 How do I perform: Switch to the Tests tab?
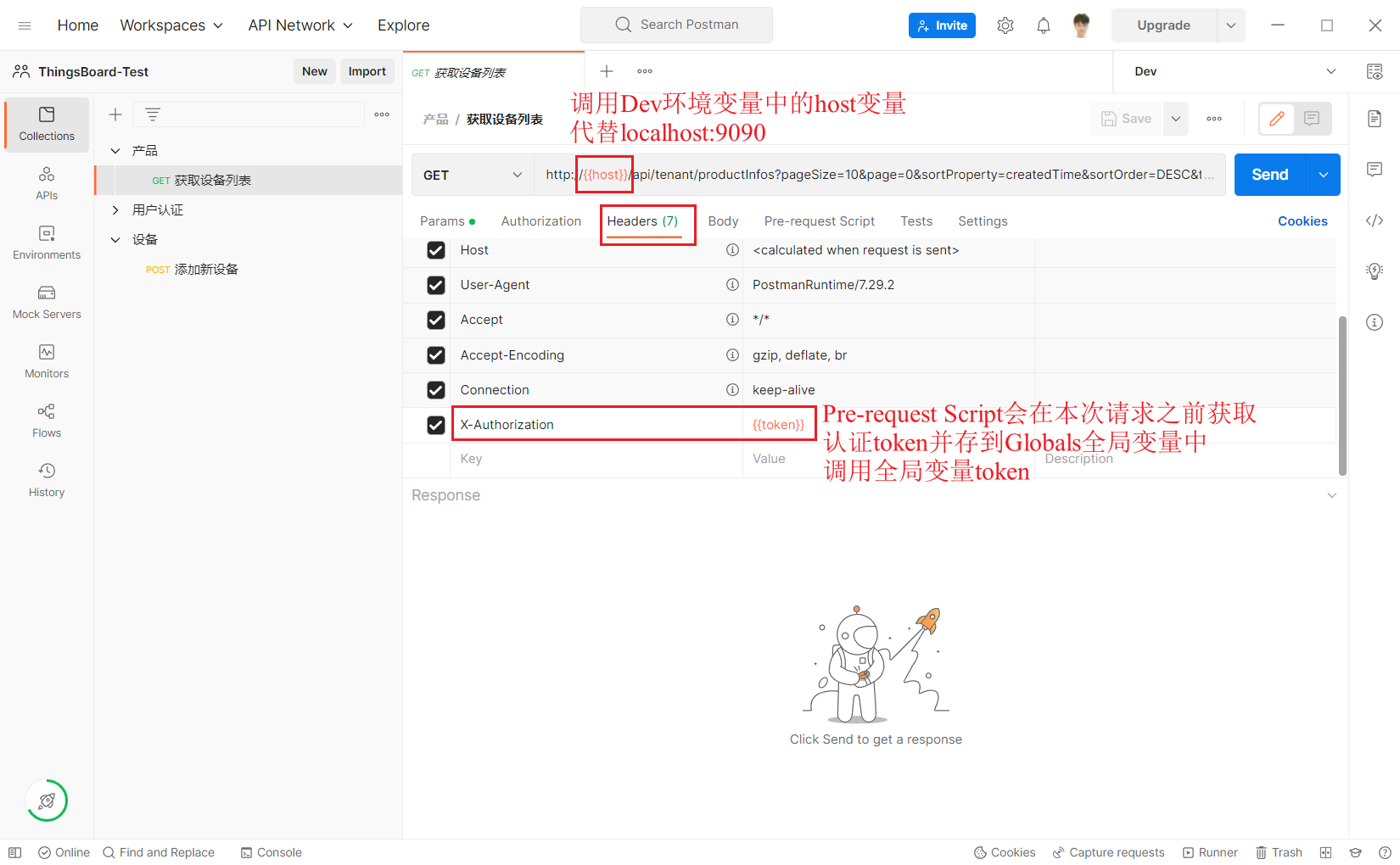pos(916,221)
